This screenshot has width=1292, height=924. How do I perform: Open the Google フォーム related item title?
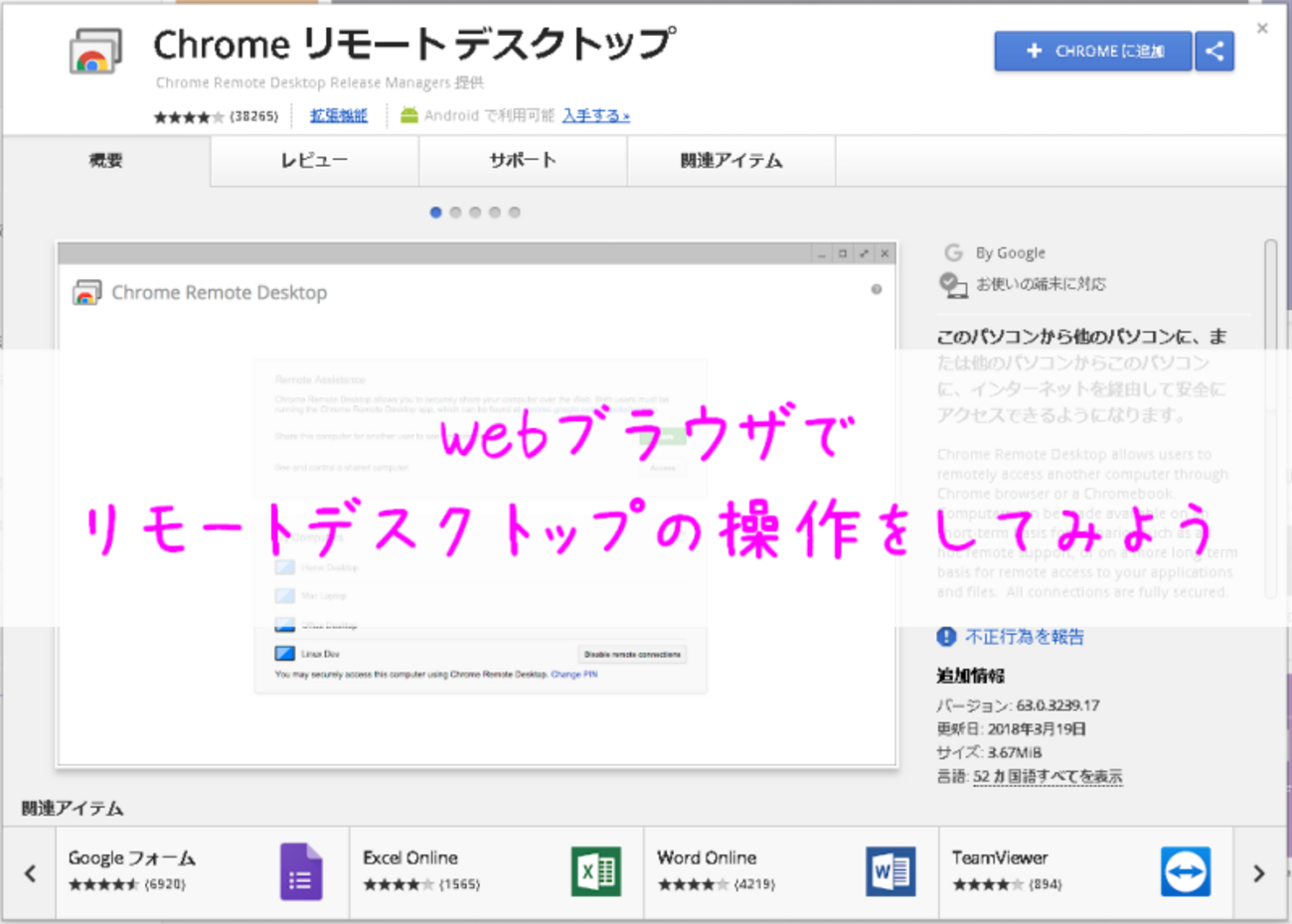click(132, 858)
